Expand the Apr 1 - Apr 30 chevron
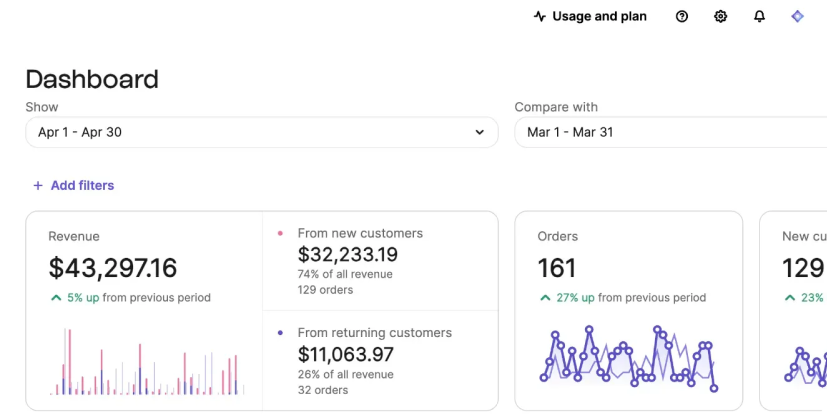The height and width of the screenshot is (420, 827). point(479,132)
